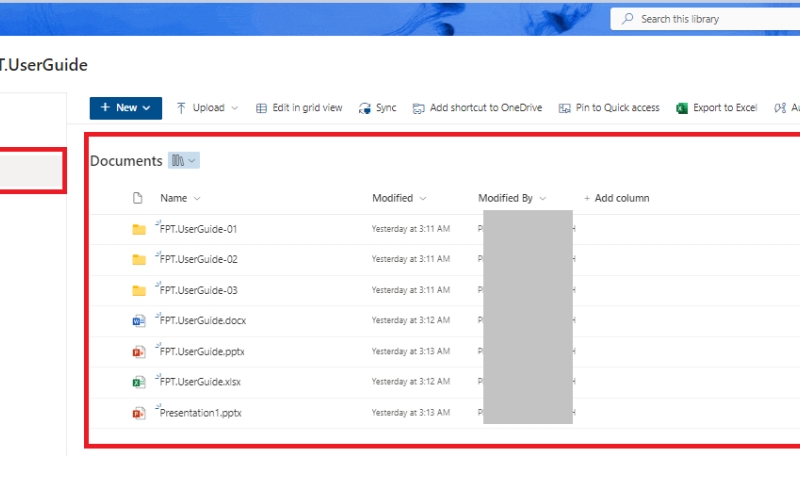Click Pin to Quick access
Viewport: 800px width, 490px height.
click(x=609, y=108)
